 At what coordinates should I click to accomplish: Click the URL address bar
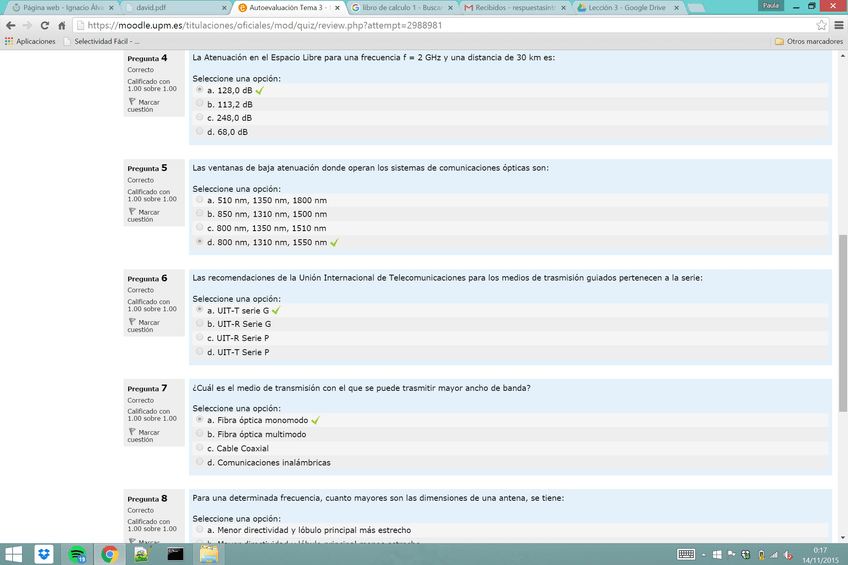point(440,25)
